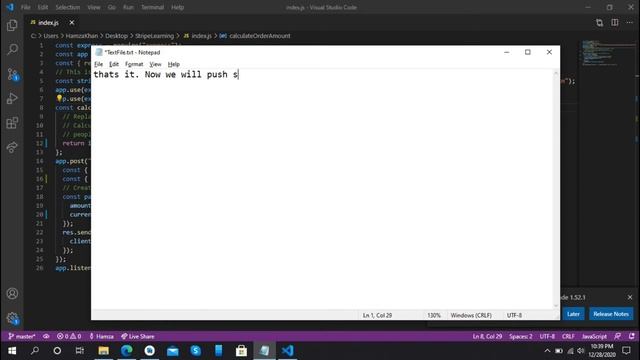This screenshot has height=360, width=640.
Task: Click Ln 8, Col 29 in VS Code status bar
Action: 487,336
